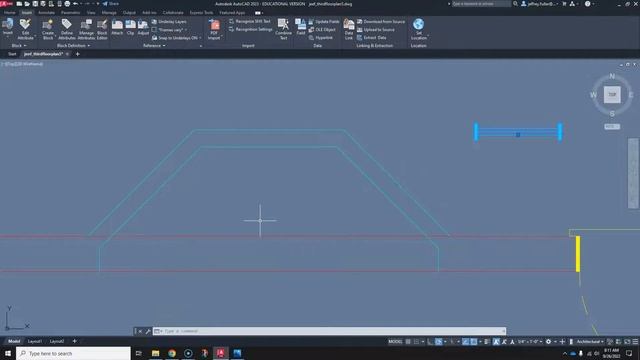Click the PDF Import icon
Image resolution: width=640 pixels, height=360 pixels.
[214, 24]
